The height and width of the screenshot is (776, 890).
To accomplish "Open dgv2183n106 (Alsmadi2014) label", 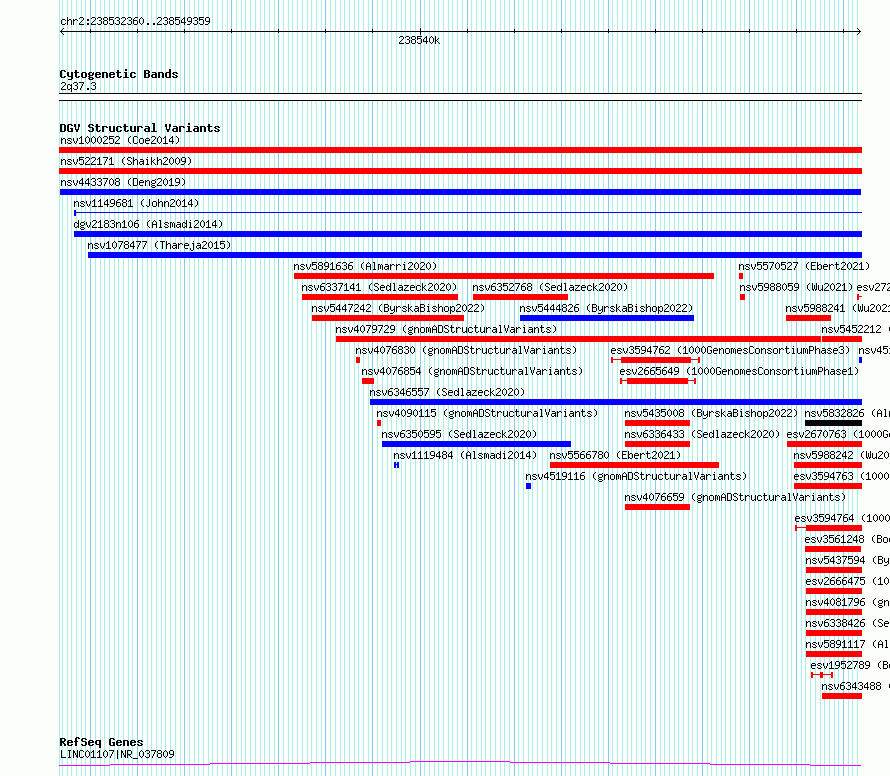I will click(148, 224).
